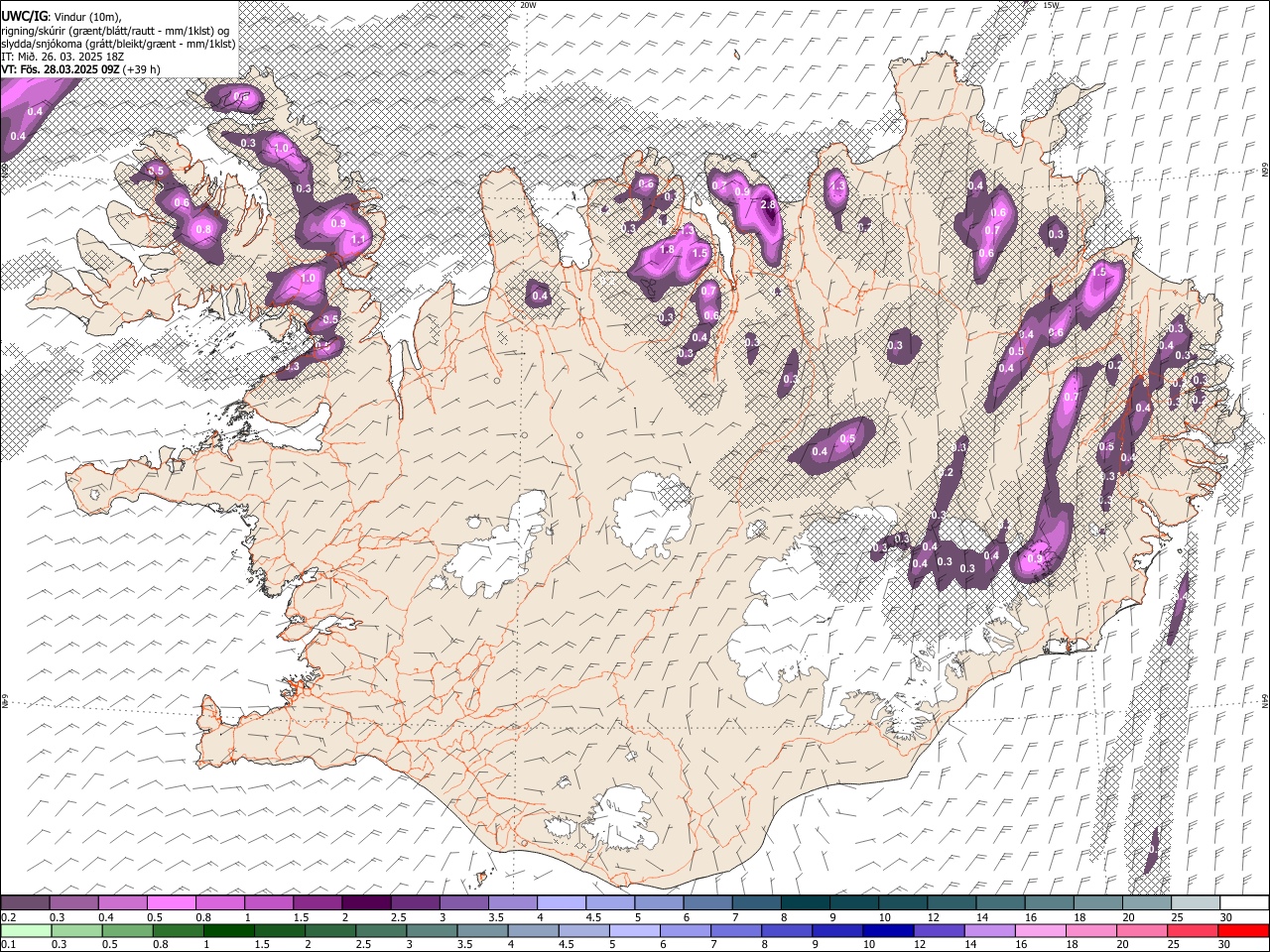Click the 1.8 precipitation value on the map
This screenshot has height=952, width=1270.
(x=668, y=250)
